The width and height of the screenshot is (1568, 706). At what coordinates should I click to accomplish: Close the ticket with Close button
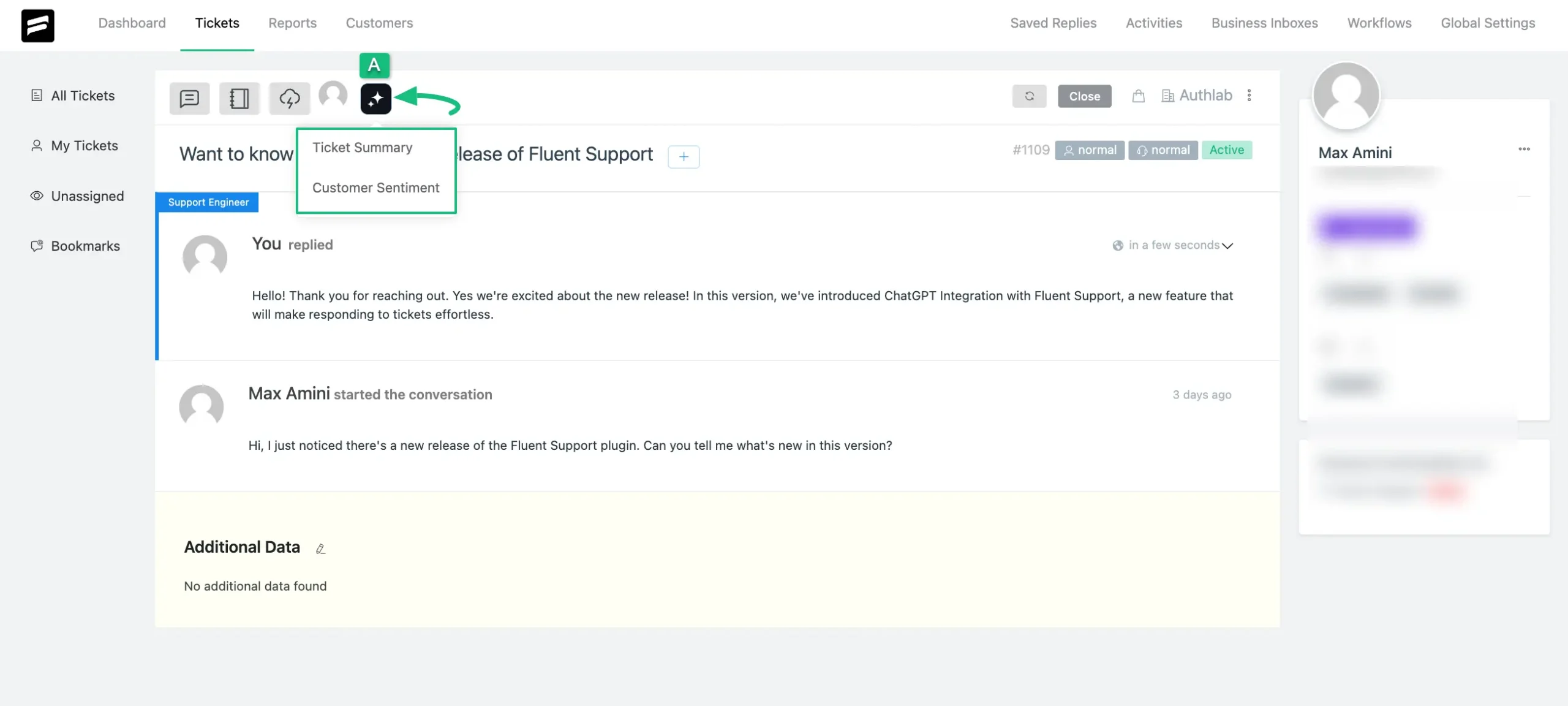coord(1084,96)
